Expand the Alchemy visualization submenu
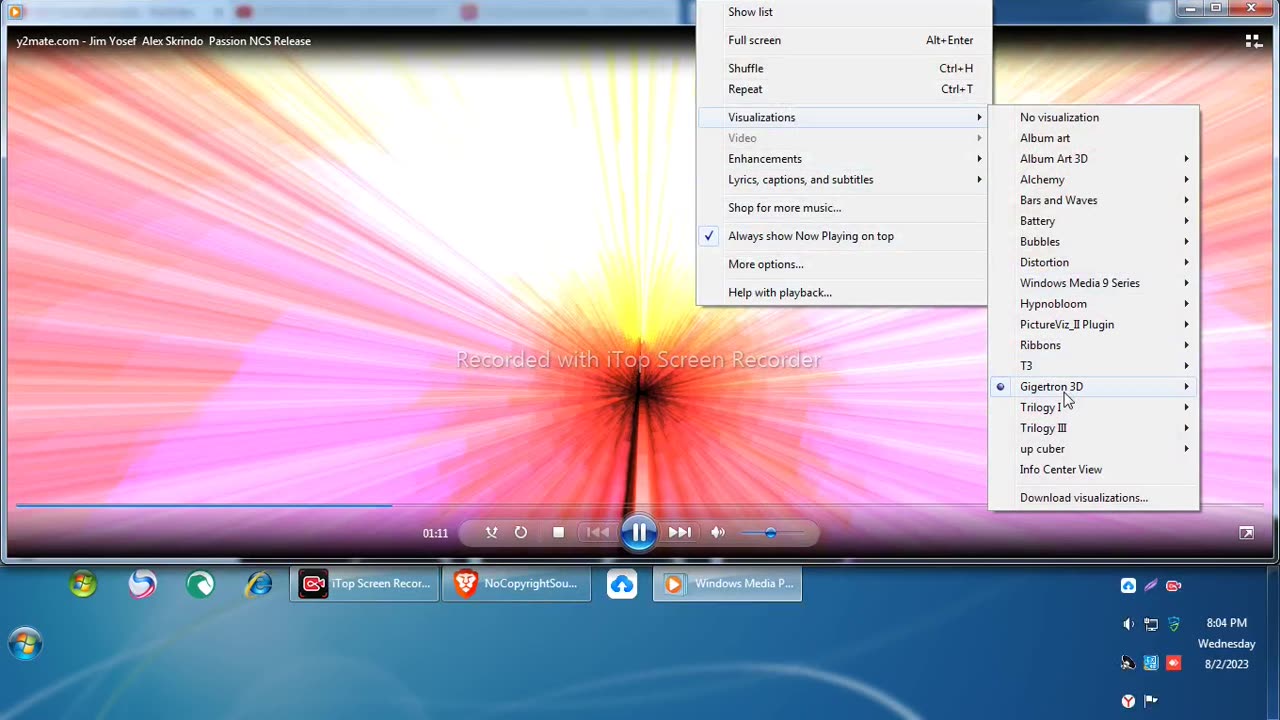This screenshot has width=1280, height=720. [1094, 180]
